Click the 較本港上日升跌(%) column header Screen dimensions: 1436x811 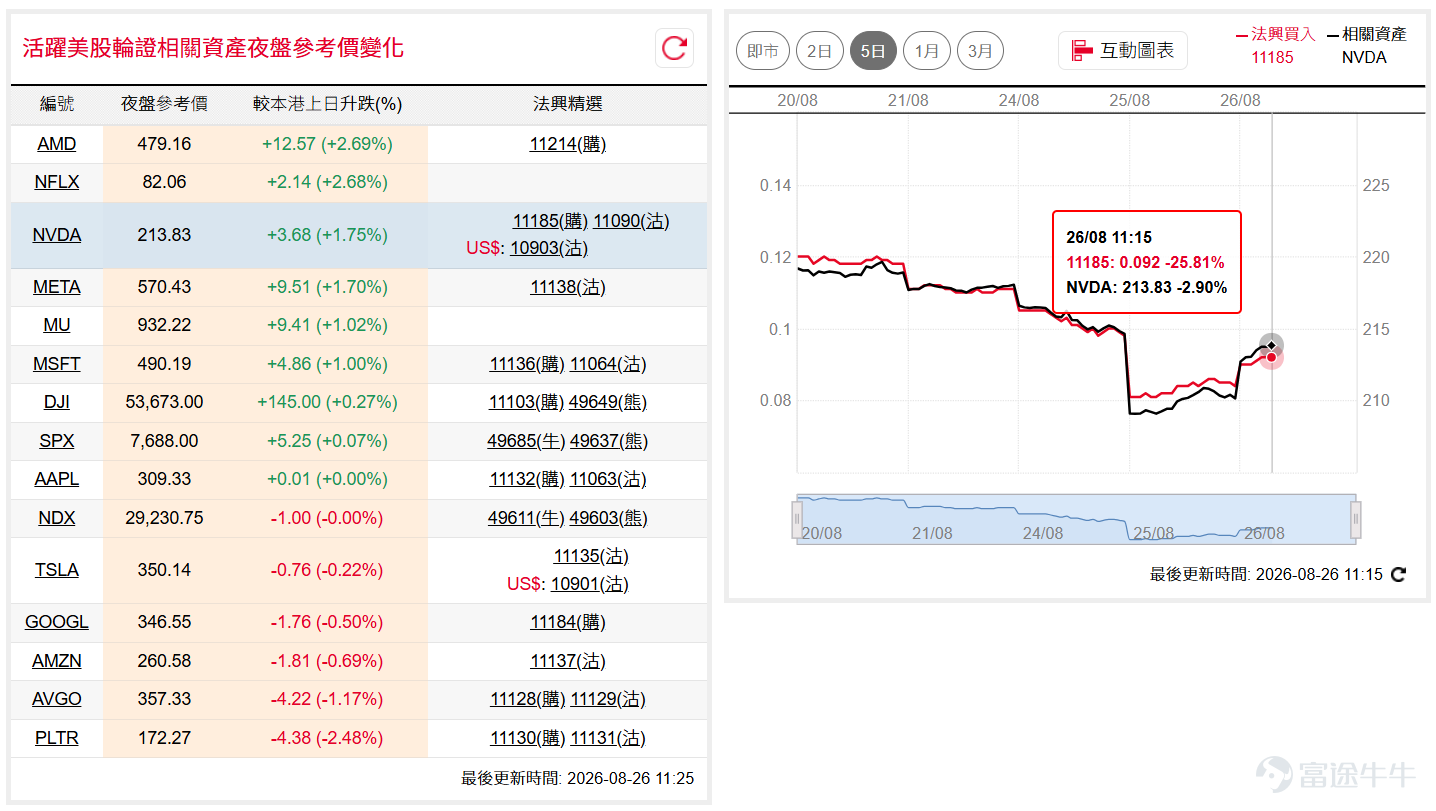click(327, 105)
